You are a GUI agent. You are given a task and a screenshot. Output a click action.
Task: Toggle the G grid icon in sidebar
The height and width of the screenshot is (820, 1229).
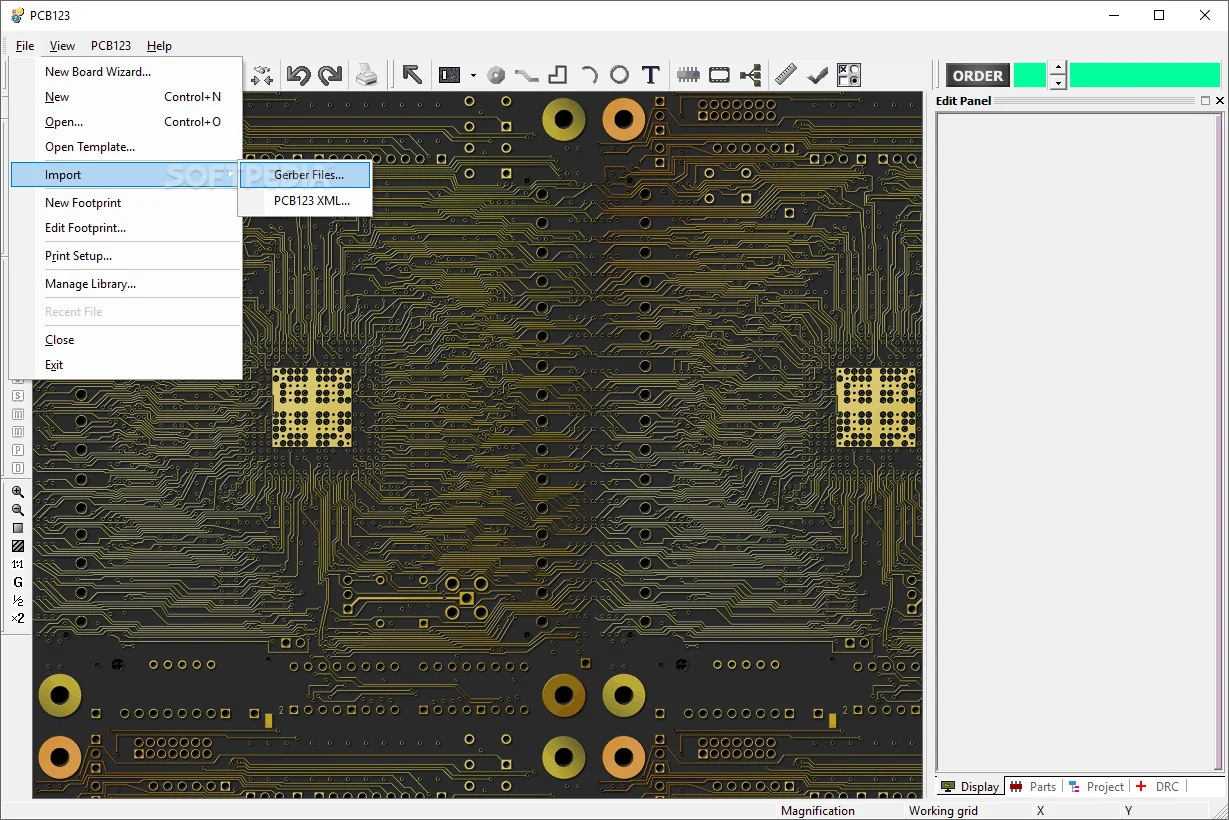point(17,582)
